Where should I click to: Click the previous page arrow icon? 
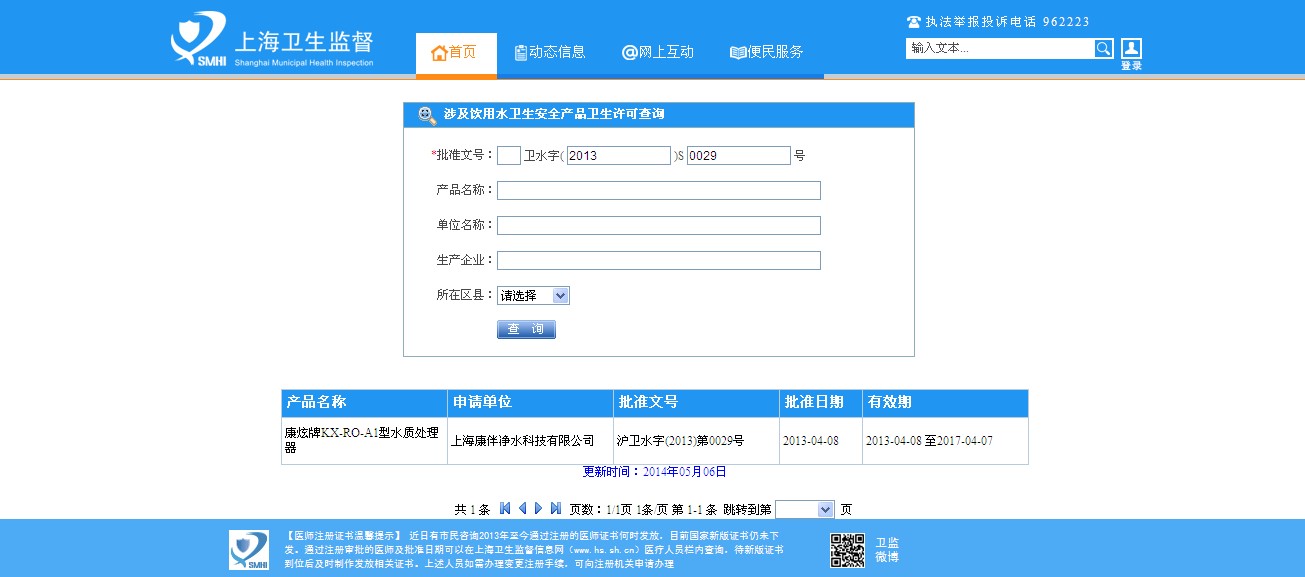coord(522,509)
